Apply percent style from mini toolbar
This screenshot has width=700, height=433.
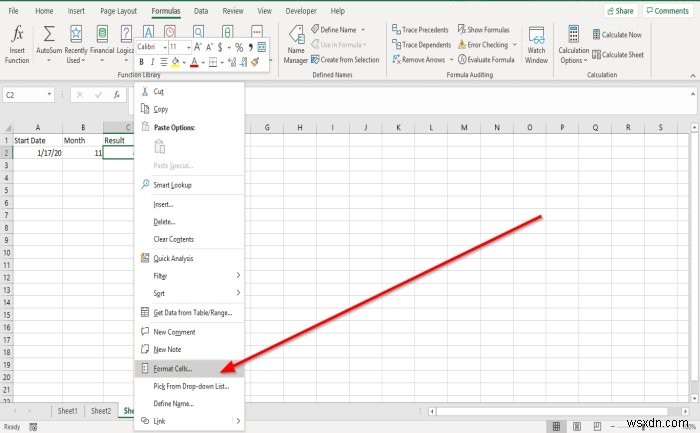click(239, 47)
